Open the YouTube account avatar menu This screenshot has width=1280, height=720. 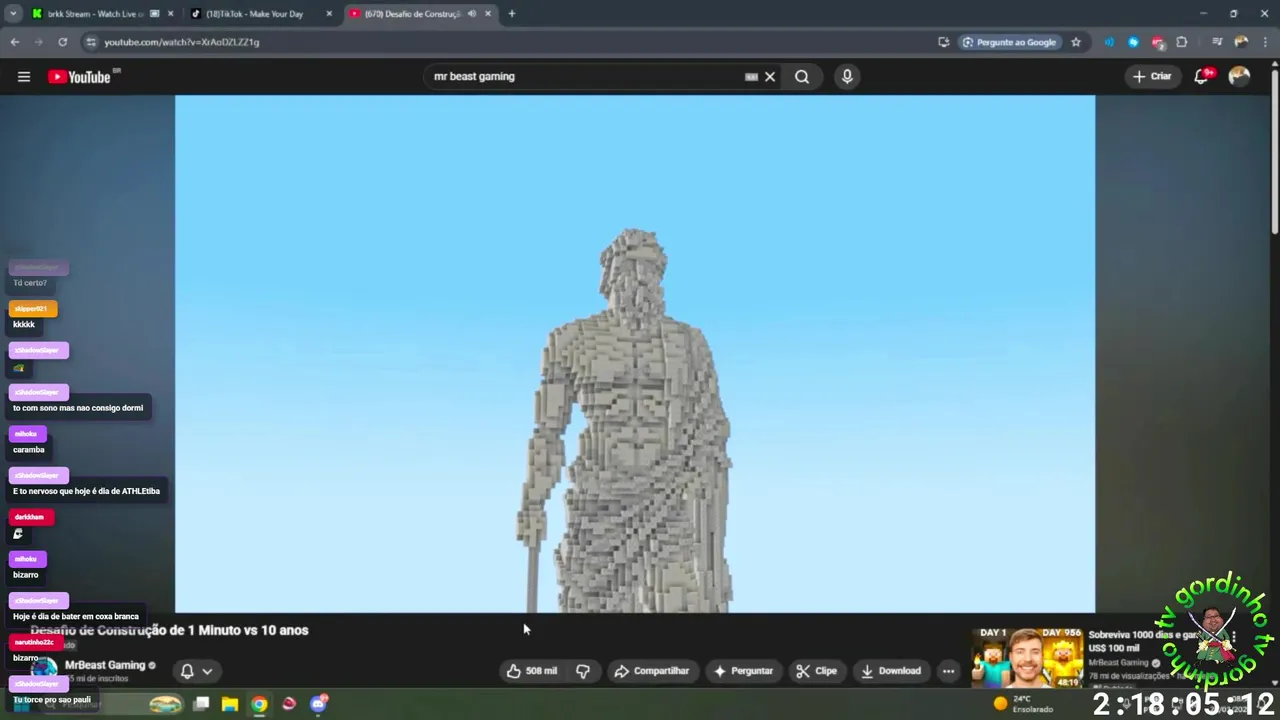coord(1239,76)
